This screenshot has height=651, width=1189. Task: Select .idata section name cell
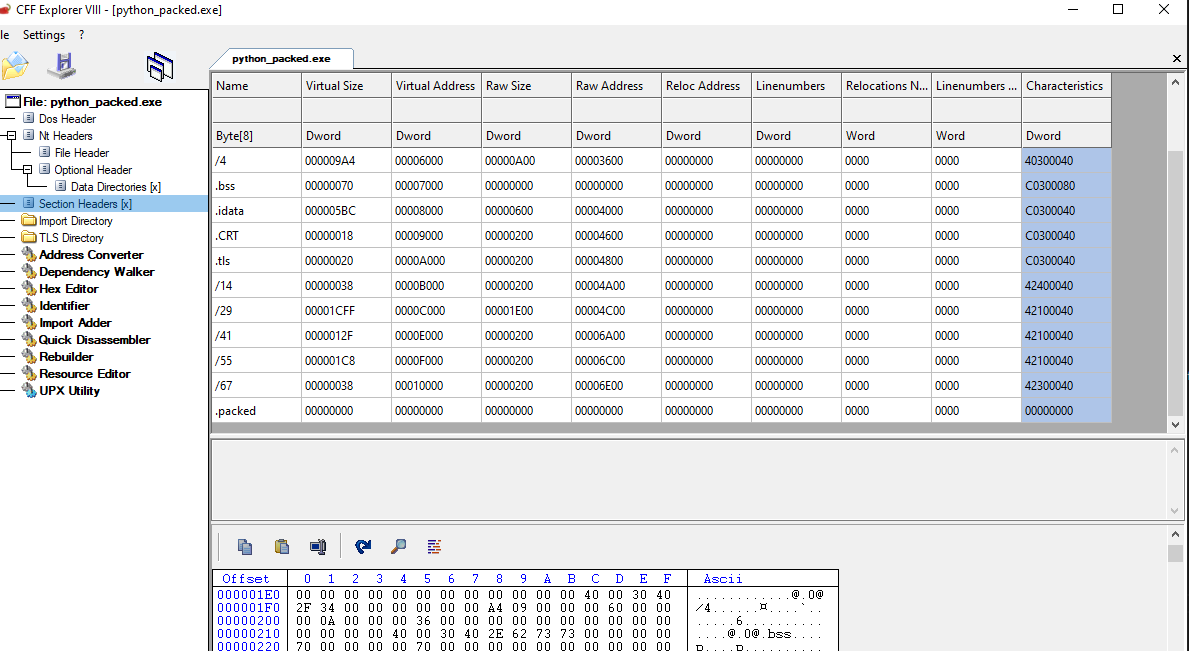point(257,211)
